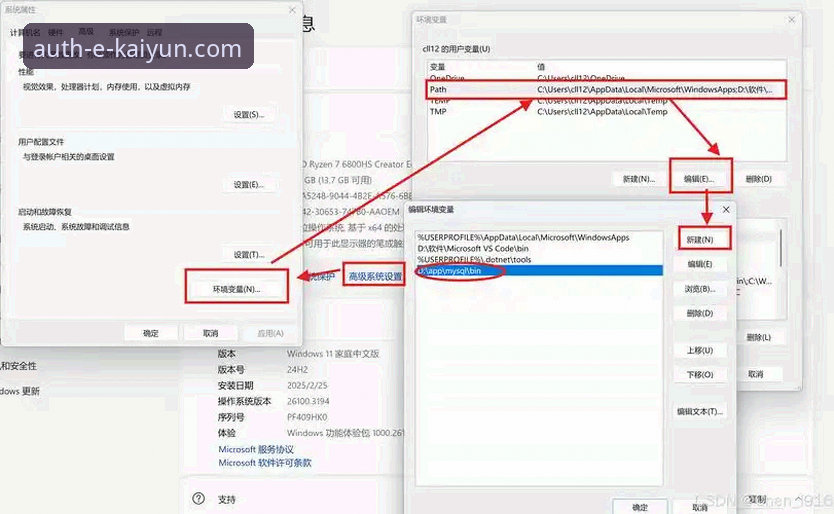The width and height of the screenshot is (834, 514).
Task: Switch to the 系统保护 tab in 系统属性
Action: coord(123,32)
